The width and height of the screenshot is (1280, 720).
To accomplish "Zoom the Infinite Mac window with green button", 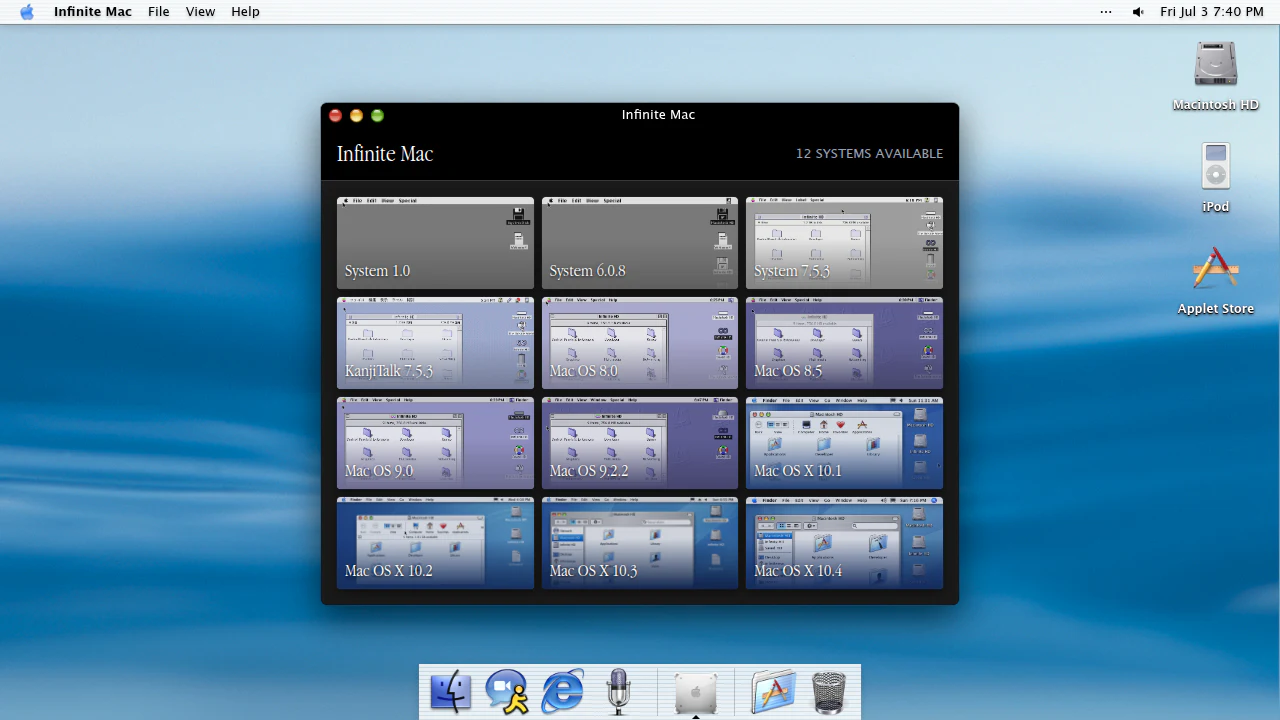I will coord(377,116).
